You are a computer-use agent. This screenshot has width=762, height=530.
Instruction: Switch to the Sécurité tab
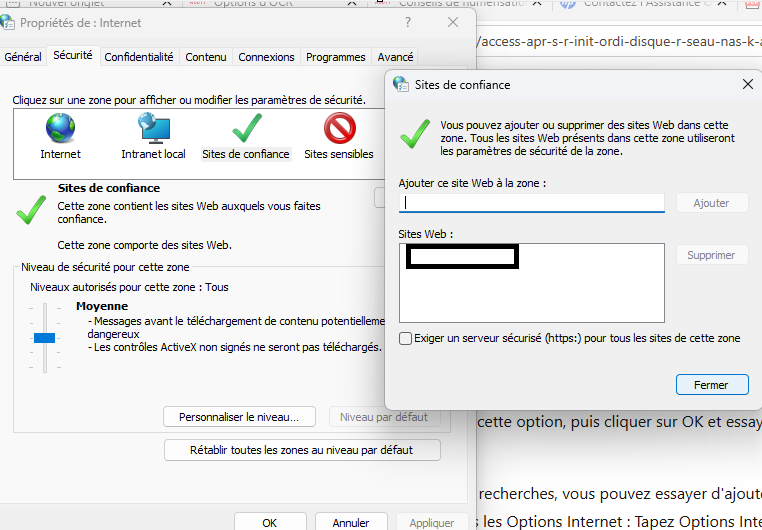pos(73,55)
